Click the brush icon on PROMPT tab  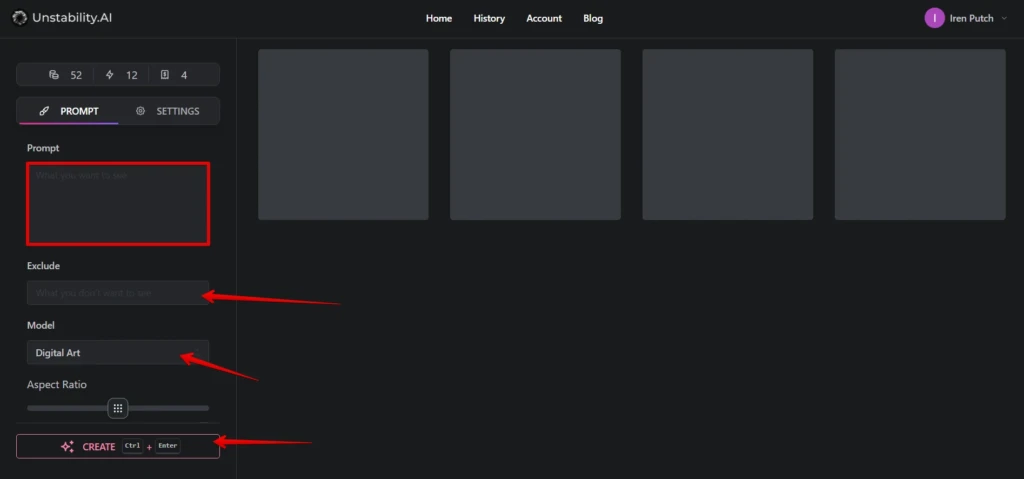[x=44, y=111]
